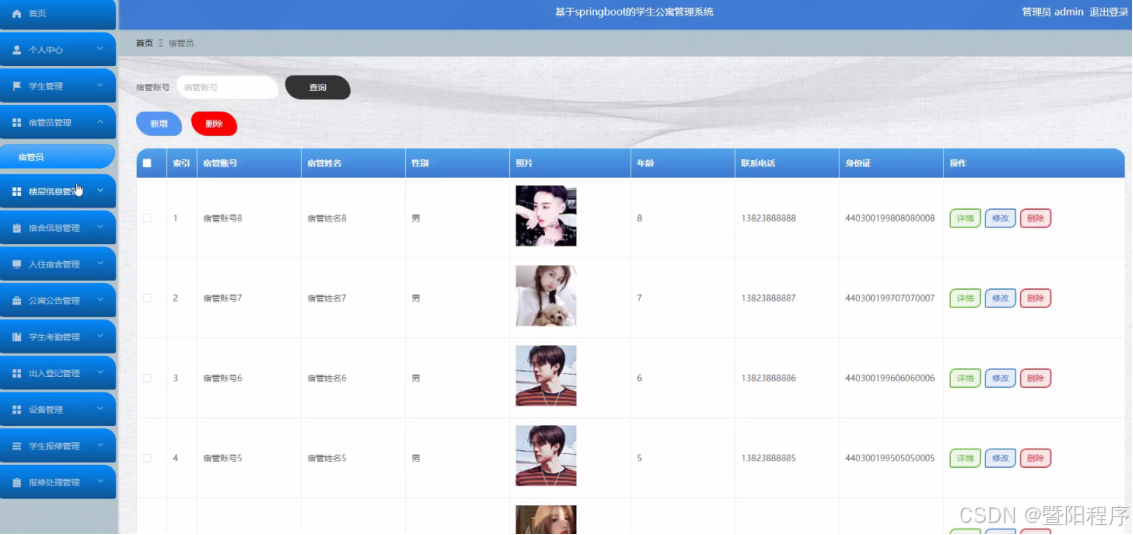1133x535 pixels.
Task: Expand the 楼层信息管理 menu chevron
Action: 100,191
